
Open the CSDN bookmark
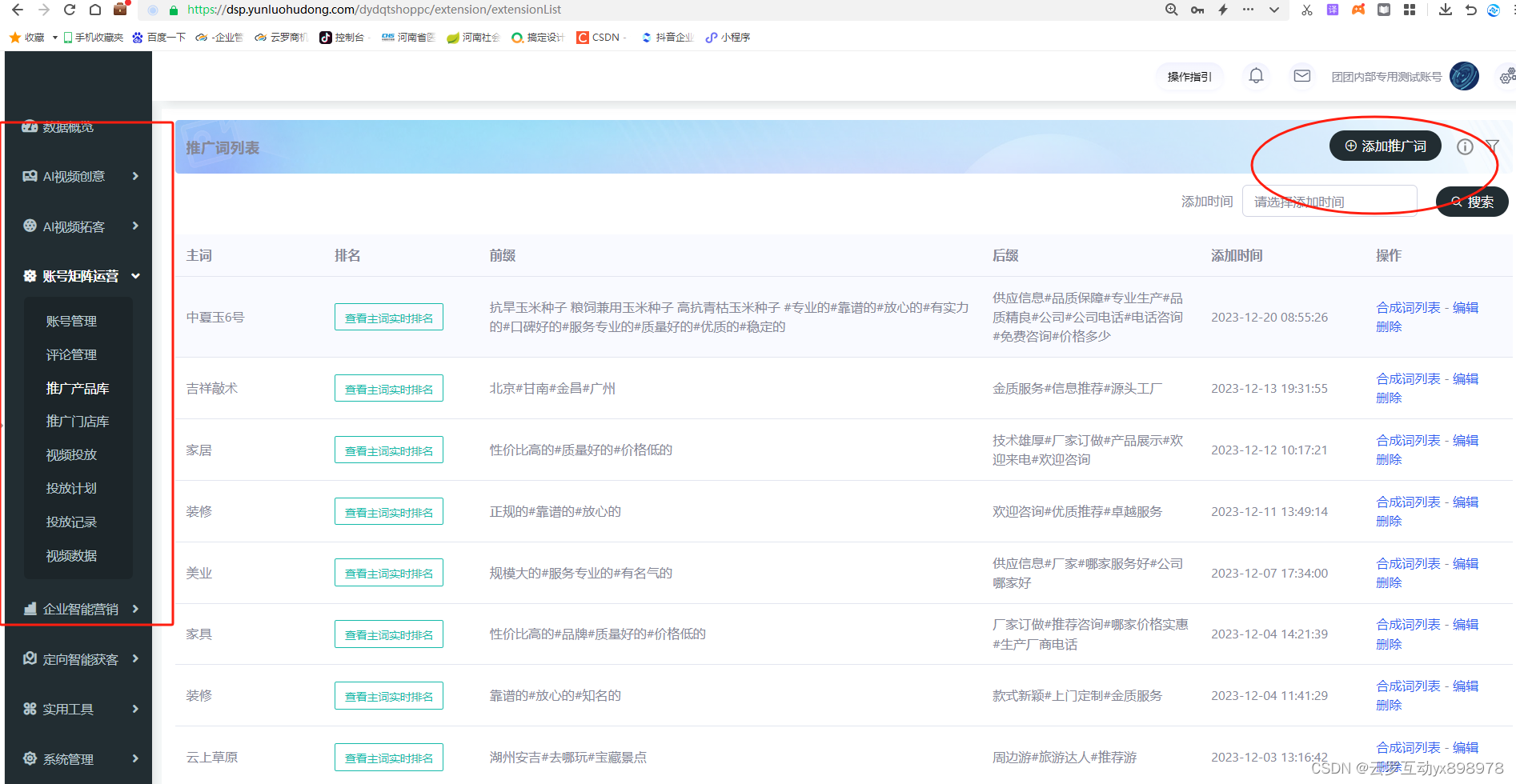pyautogui.click(x=600, y=38)
